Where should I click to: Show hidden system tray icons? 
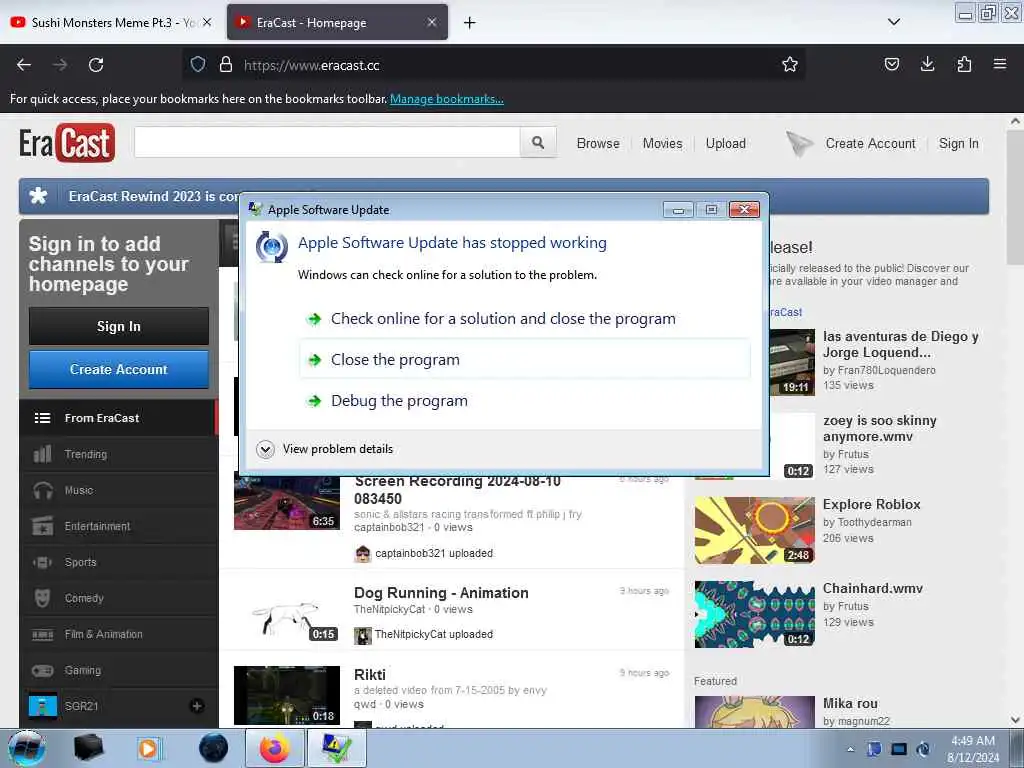pyautogui.click(x=850, y=749)
